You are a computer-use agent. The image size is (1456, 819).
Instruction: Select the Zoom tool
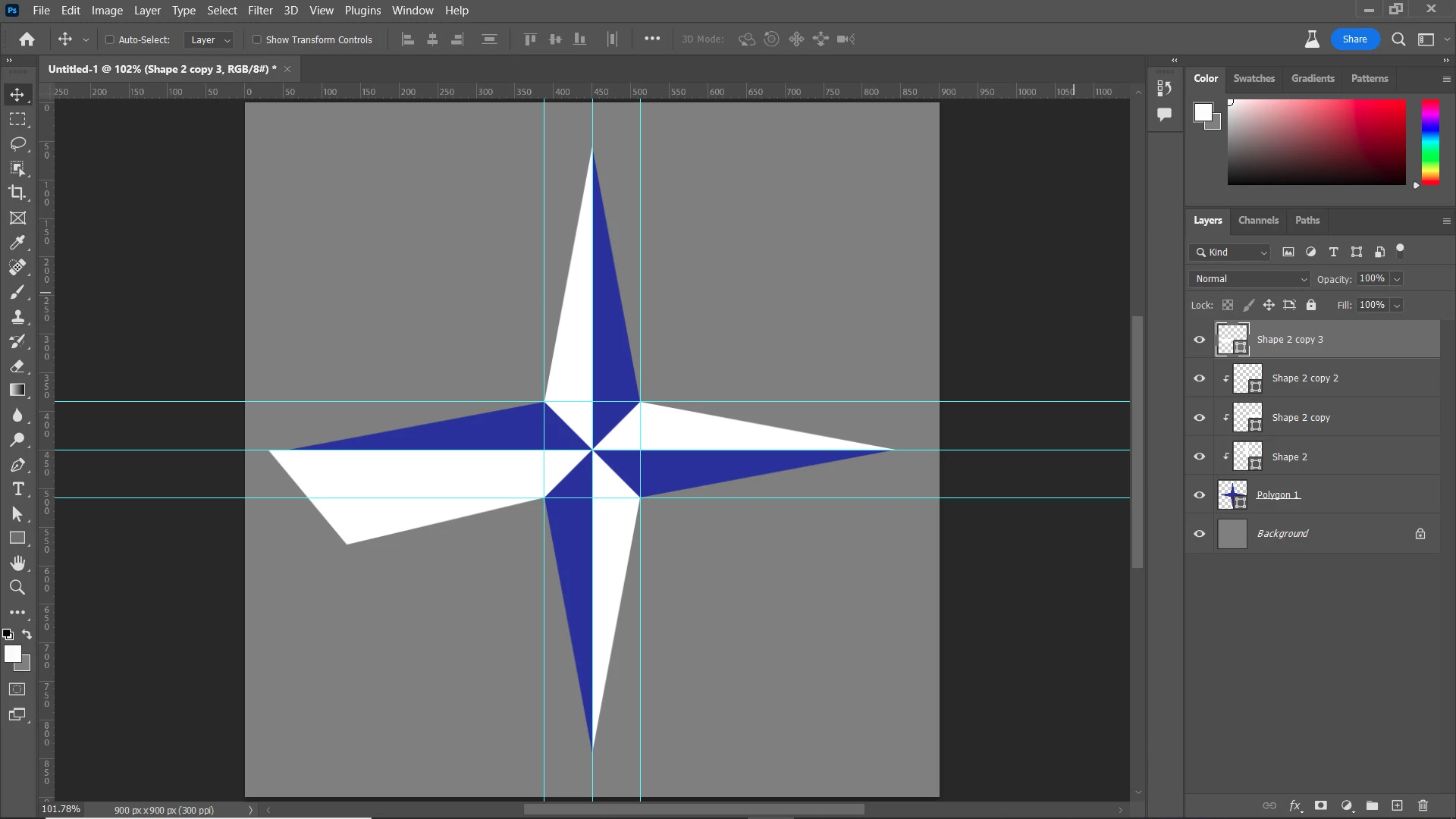point(17,587)
